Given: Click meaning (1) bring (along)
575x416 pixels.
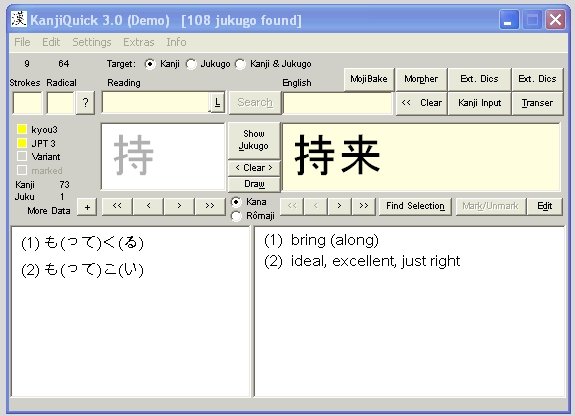Looking at the screenshot, I should (321, 240).
